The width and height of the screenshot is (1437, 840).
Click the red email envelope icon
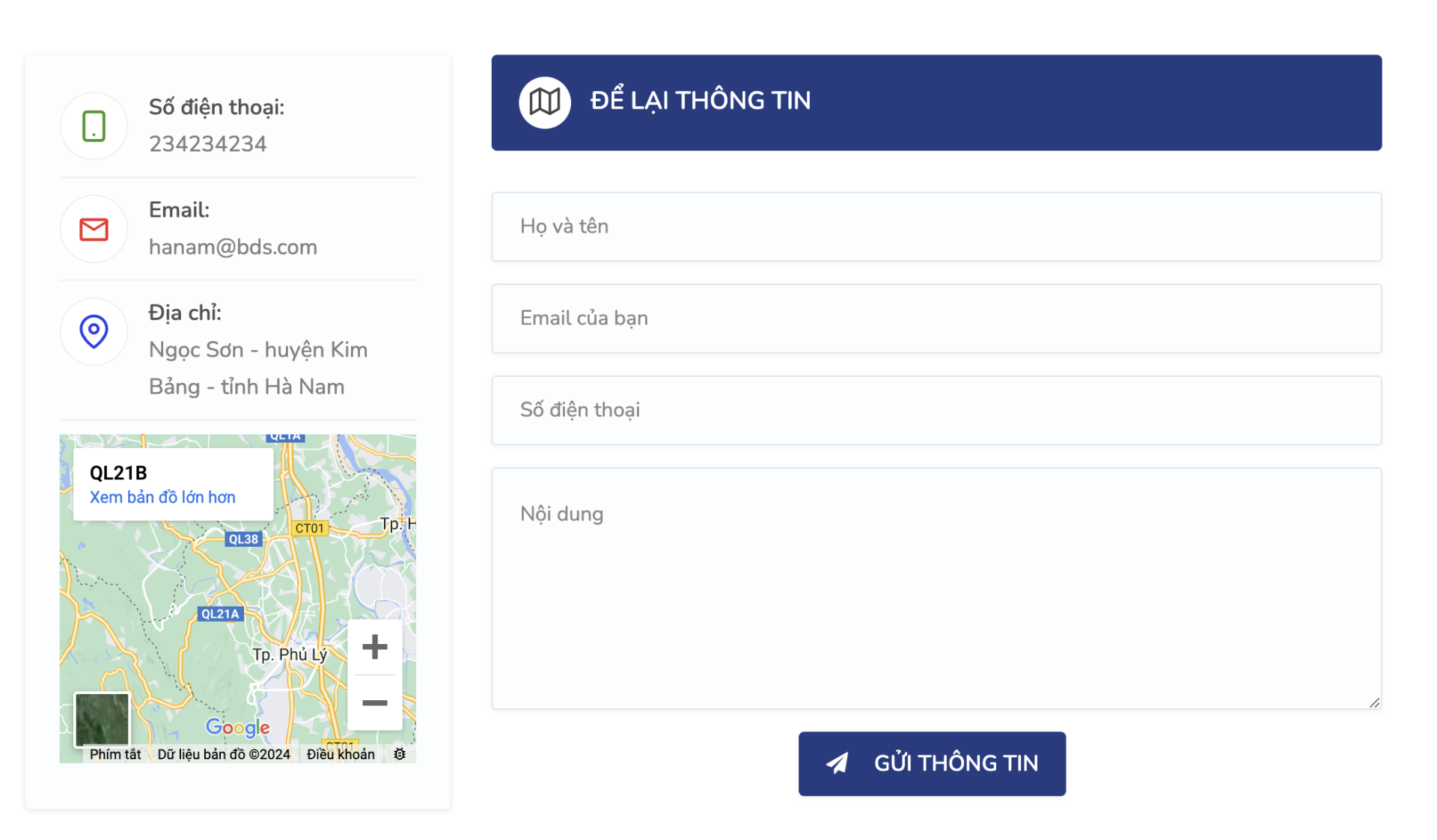pos(94,229)
